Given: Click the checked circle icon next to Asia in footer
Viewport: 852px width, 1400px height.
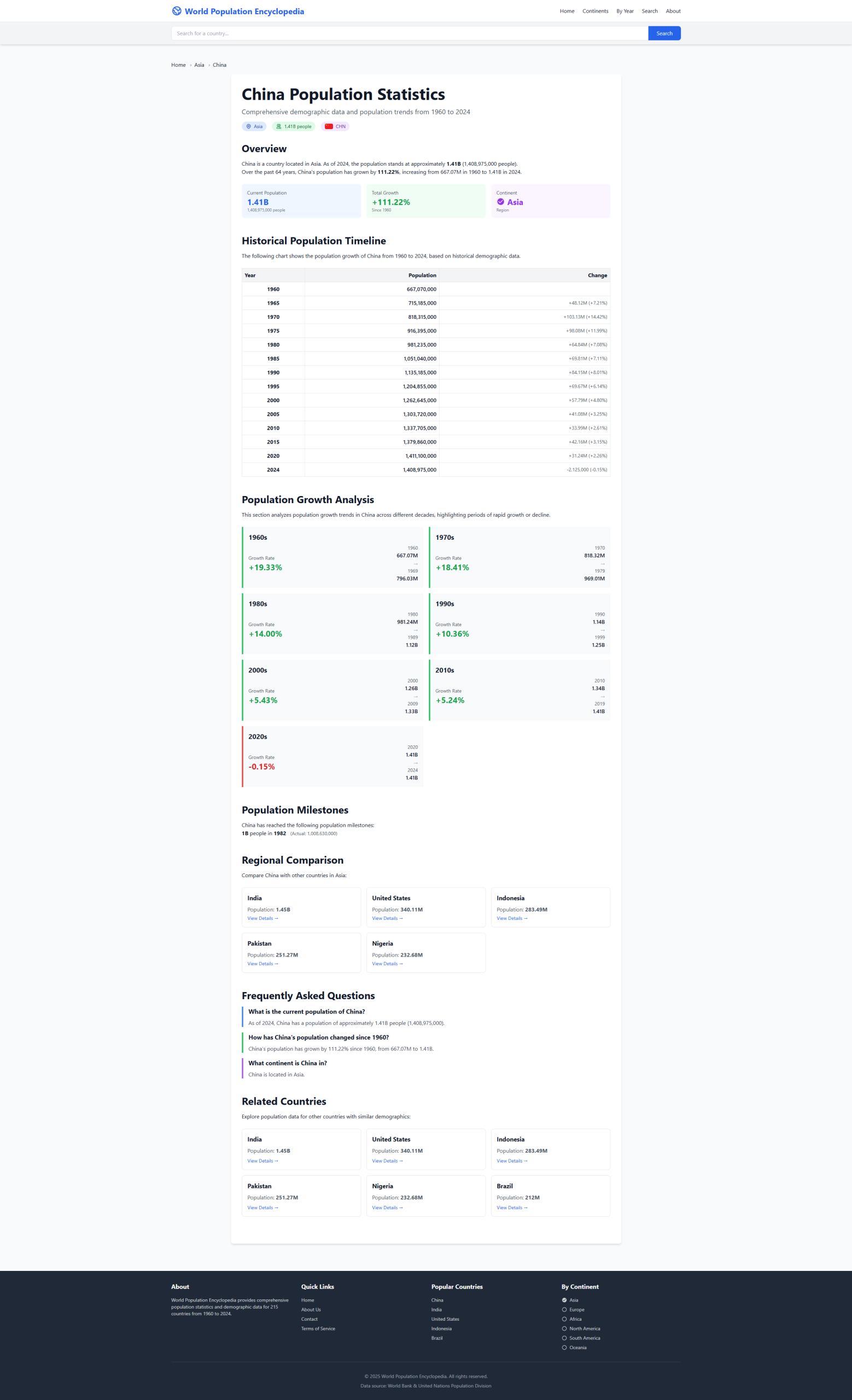Looking at the screenshot, I should 564,1300.
